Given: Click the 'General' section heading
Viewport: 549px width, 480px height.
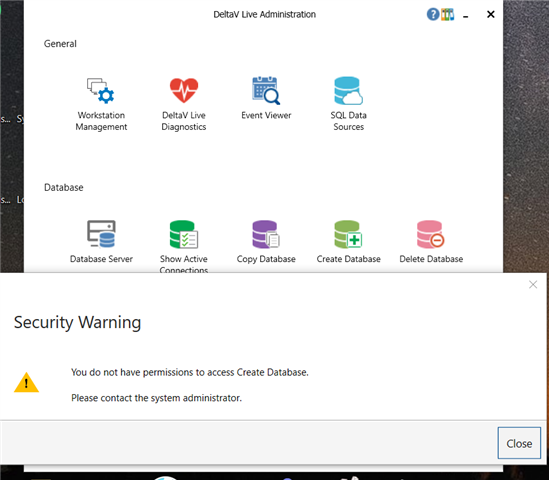Looking at the screenshot, I should (60, 44).
